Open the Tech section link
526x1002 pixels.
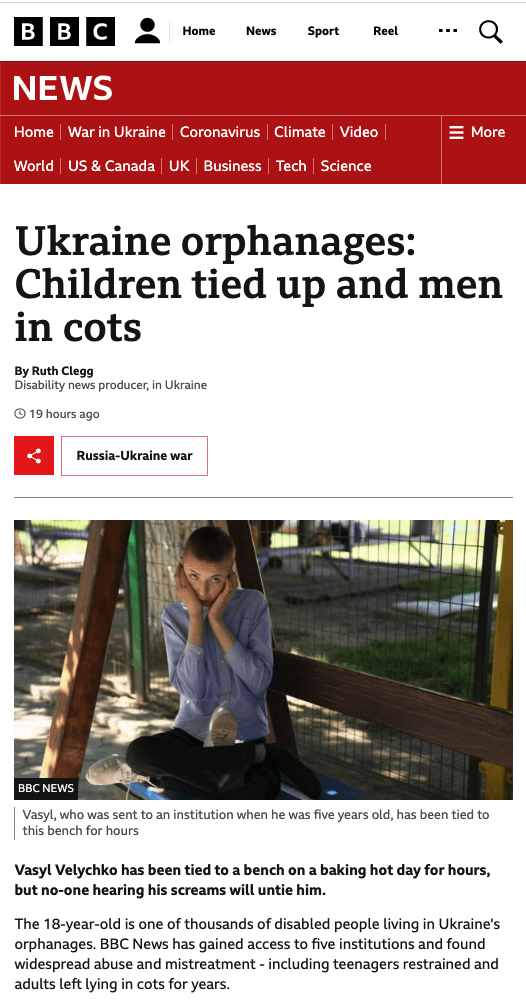click(291, 166)
